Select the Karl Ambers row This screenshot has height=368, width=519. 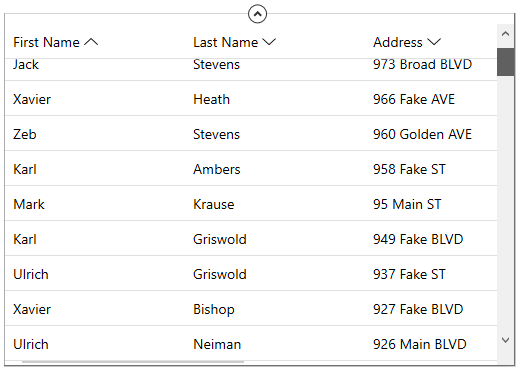click(251, 168)
